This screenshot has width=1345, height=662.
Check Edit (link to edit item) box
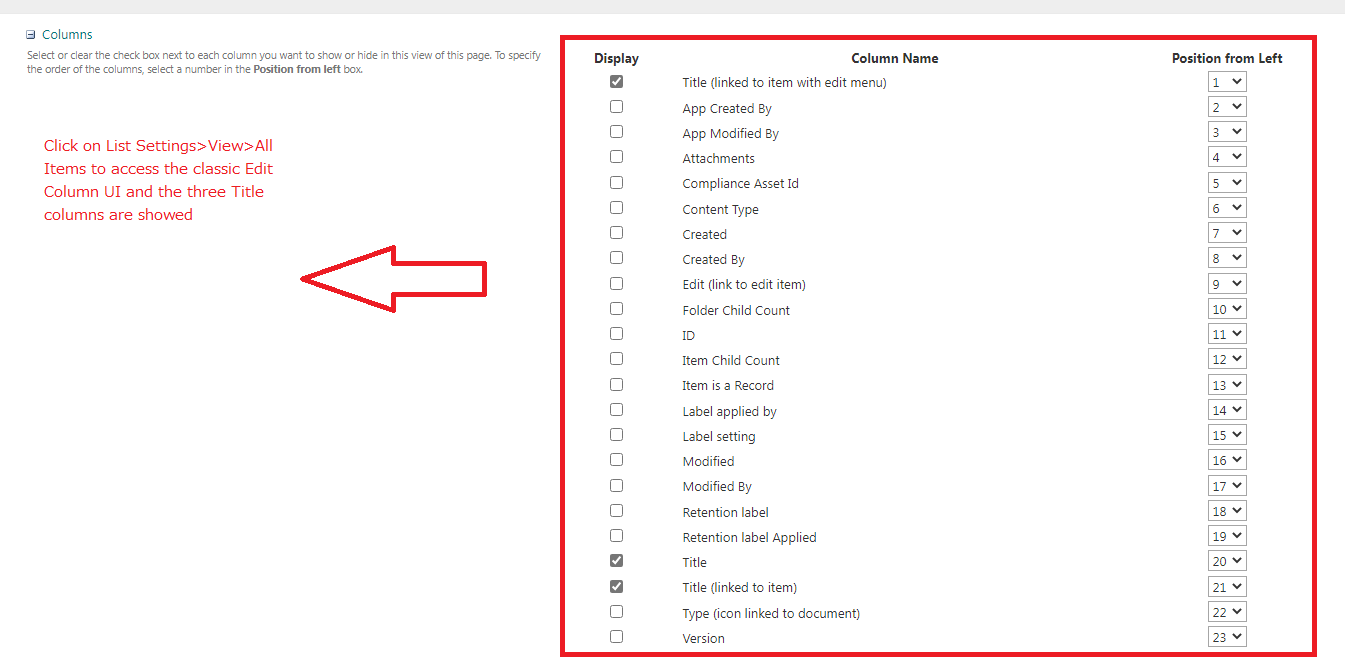[616, 283]
